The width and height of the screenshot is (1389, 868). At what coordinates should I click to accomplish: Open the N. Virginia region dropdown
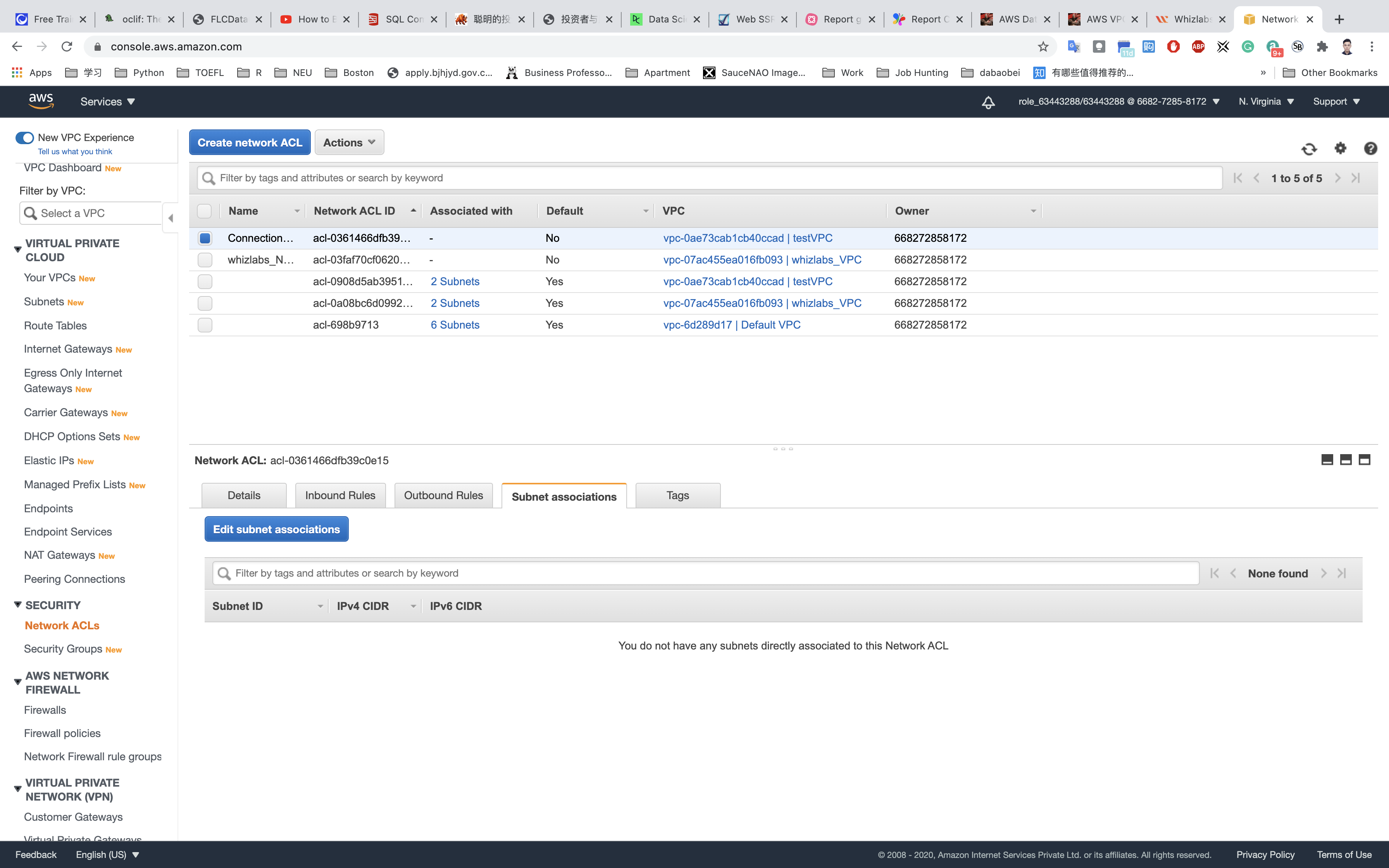click(1266, 102)
